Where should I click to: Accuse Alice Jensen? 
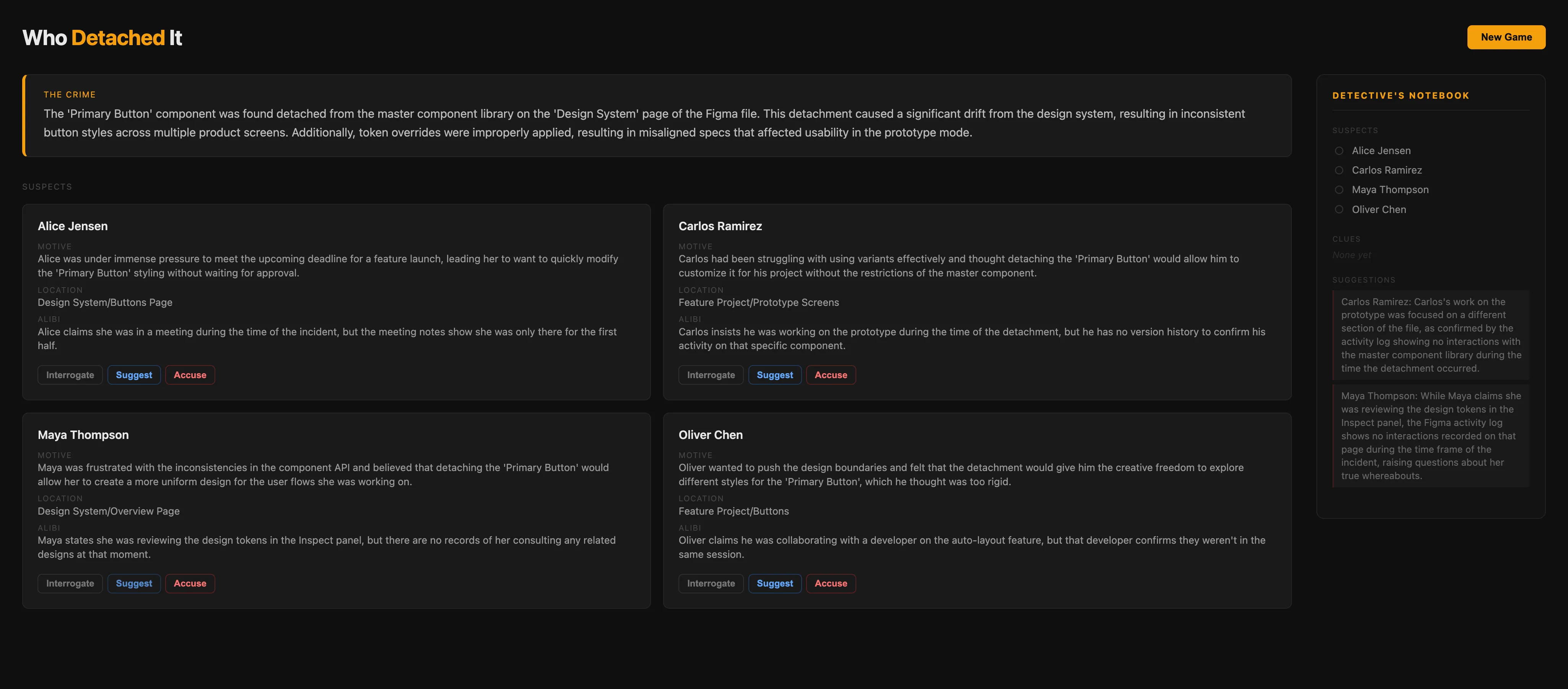pos(190,375)
